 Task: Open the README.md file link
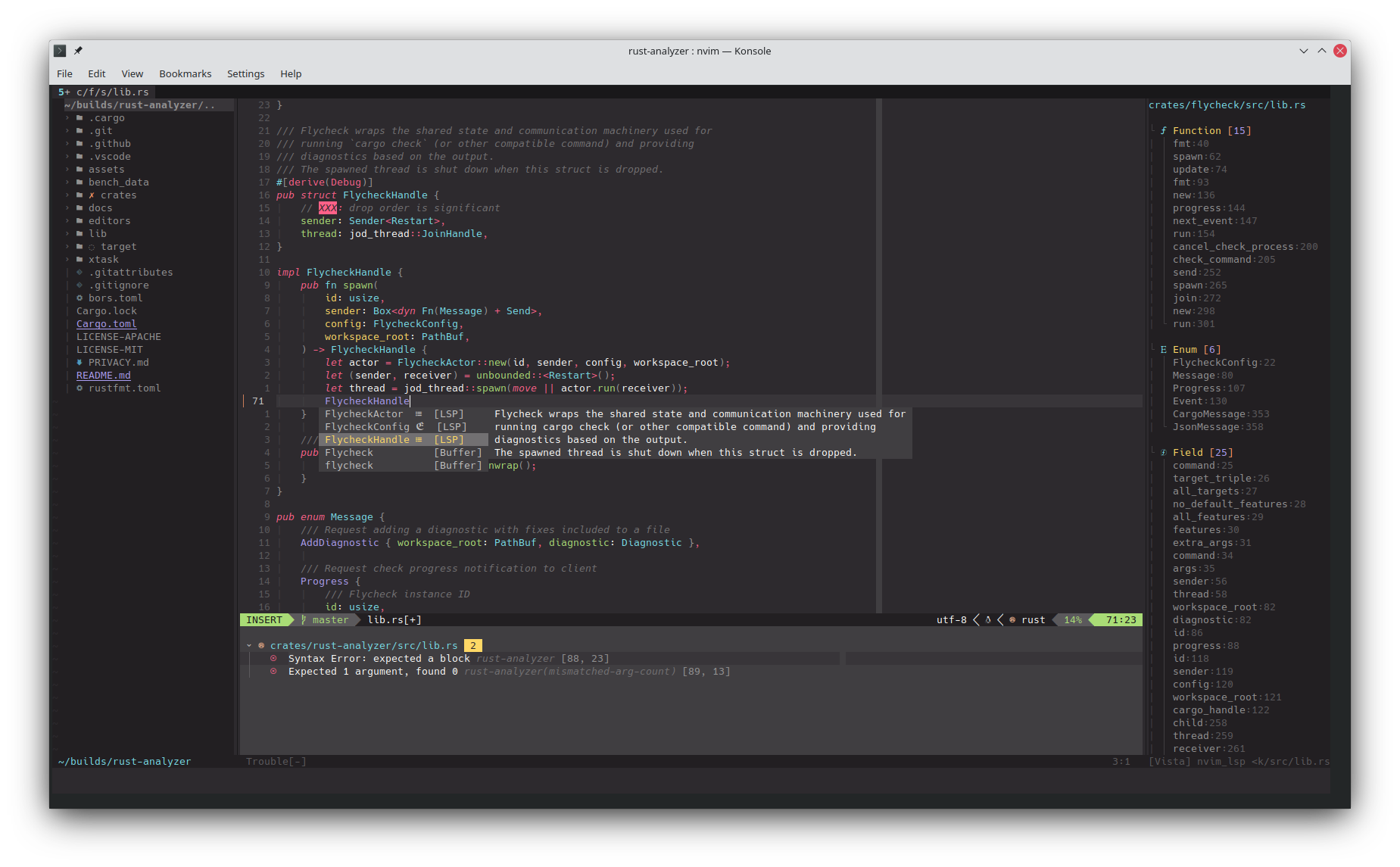(104, 376)
